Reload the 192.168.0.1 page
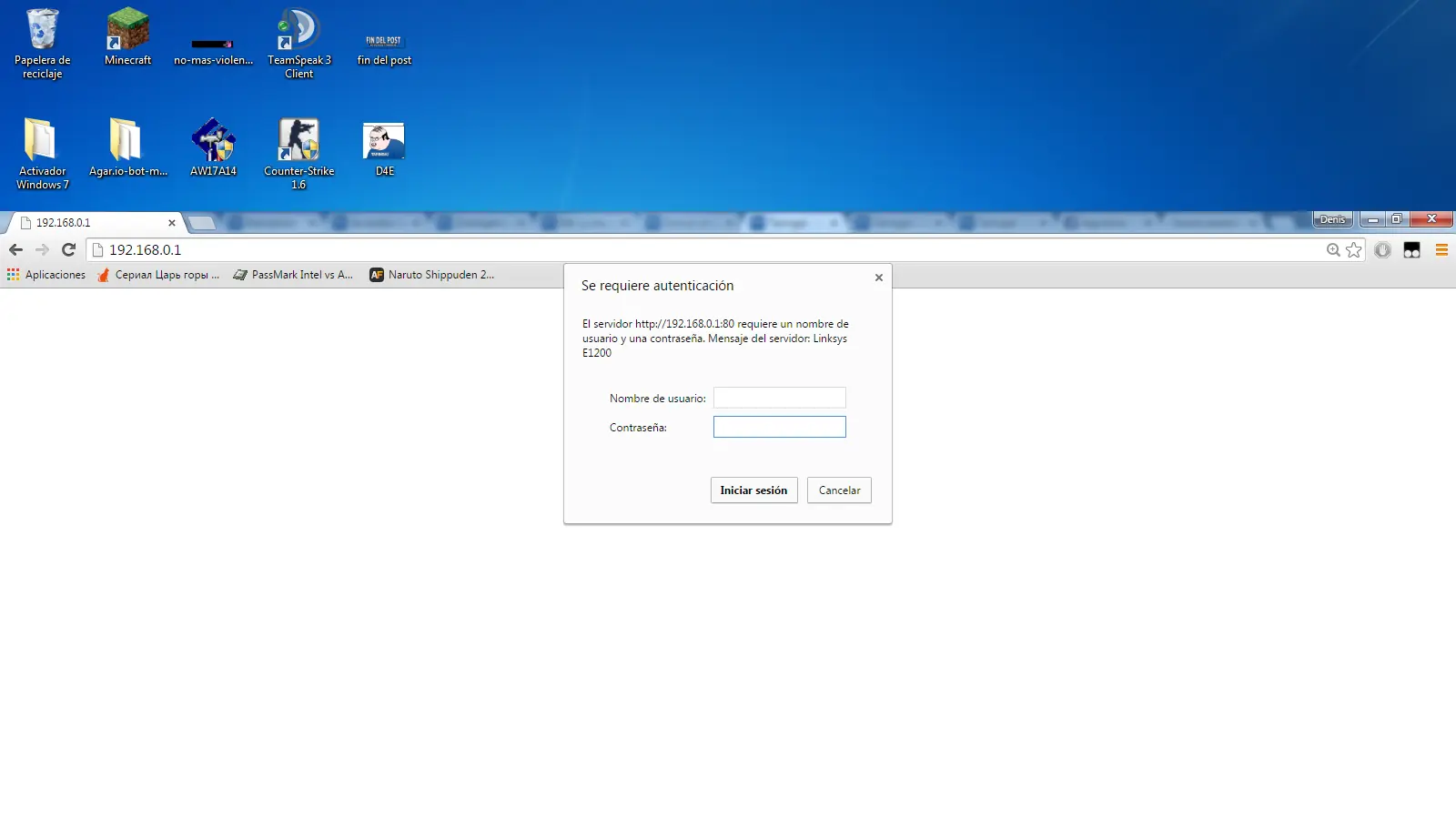The width and height of the screenshot is (1456, 819). tap(68, 249)
